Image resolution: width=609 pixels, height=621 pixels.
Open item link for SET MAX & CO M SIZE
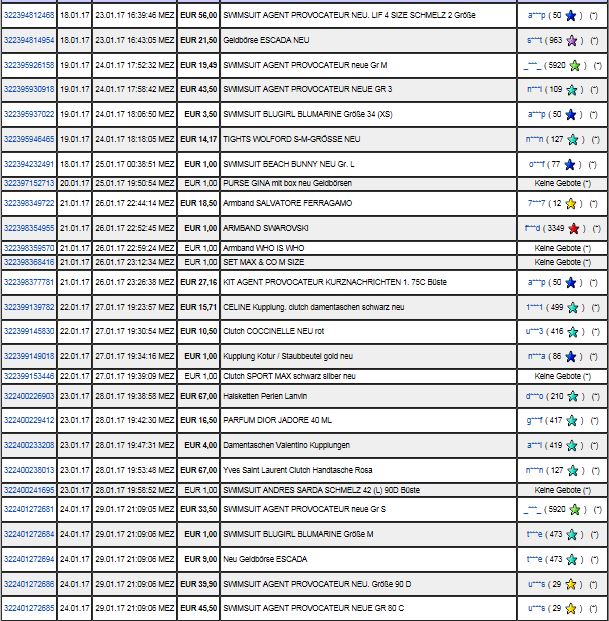[x=29, y=262]
